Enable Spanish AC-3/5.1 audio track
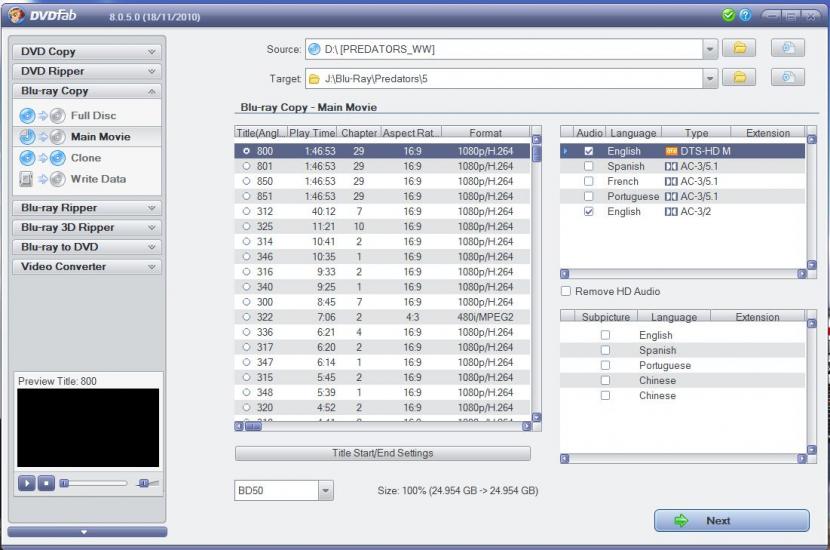 click(589, 166)
